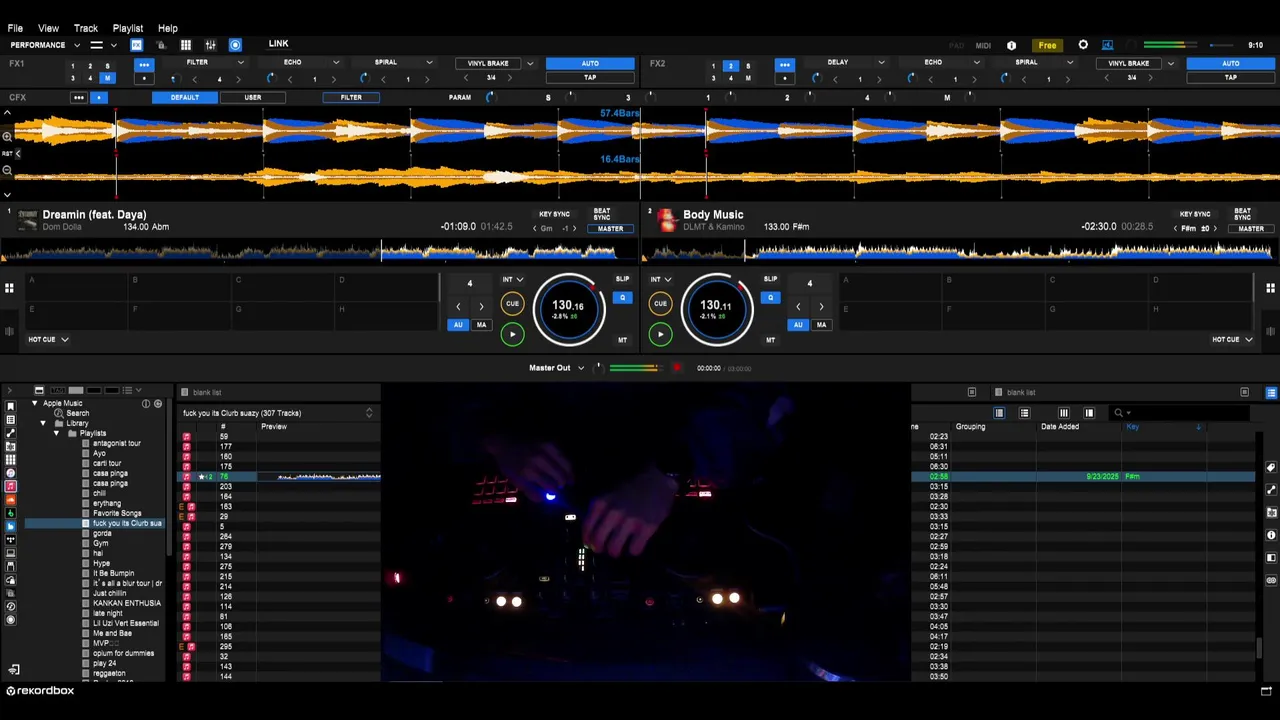Toggle FX1 AUTO BPM button
The width and height of the screenshot is (1280, 720).
pyautogui.click(x=590, y=63)
